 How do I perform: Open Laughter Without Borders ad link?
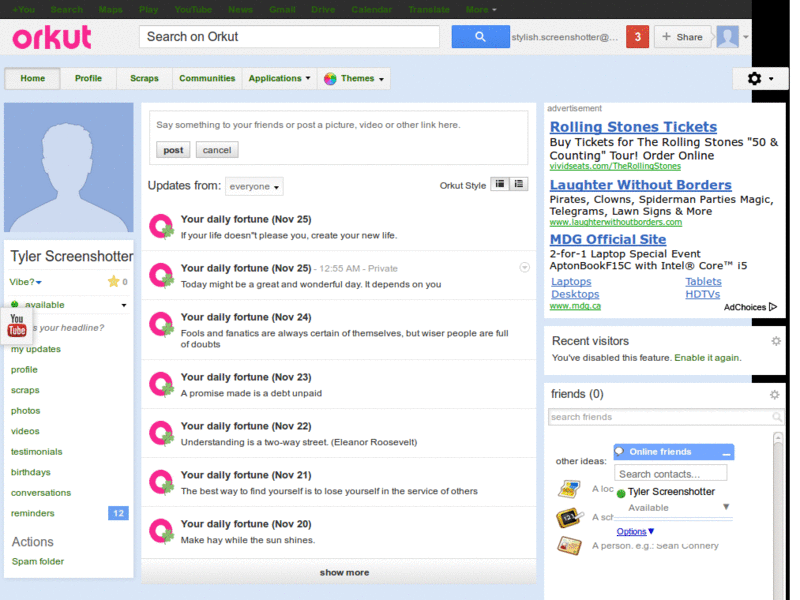[x=640, y=185]
